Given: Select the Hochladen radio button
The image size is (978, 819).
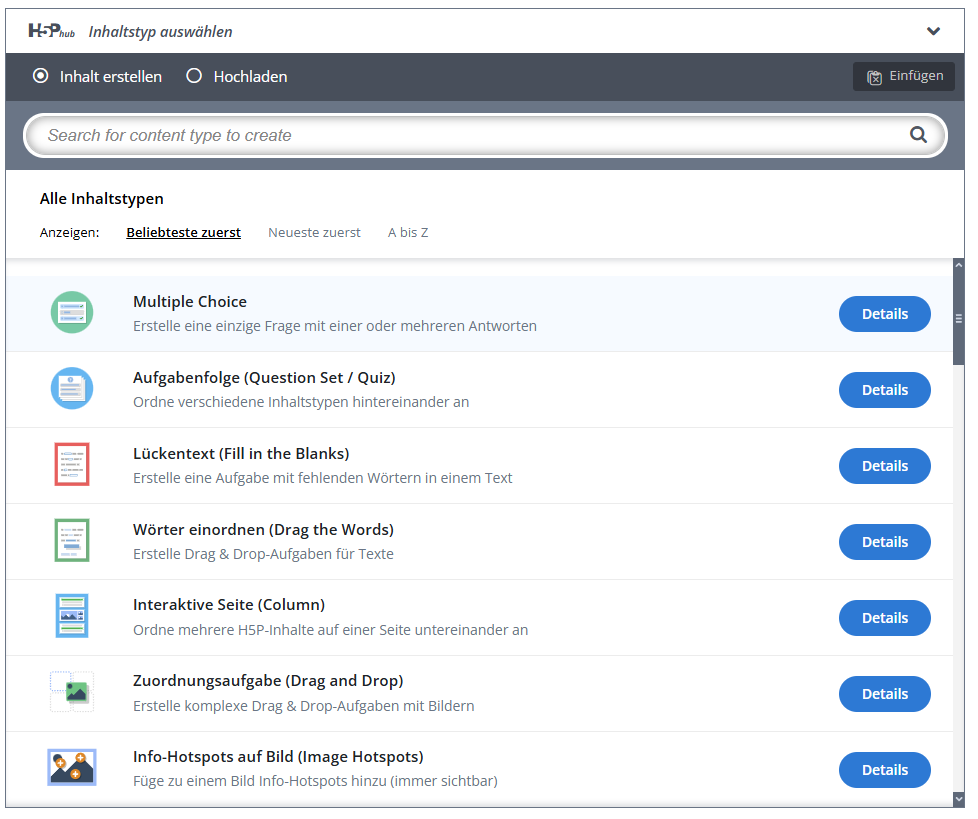Looking at the screenshot, I should click(195, 76).
